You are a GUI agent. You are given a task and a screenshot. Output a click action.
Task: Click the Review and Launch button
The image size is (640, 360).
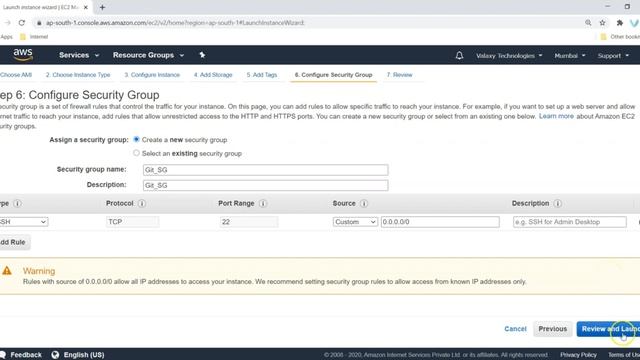(608, 329)
